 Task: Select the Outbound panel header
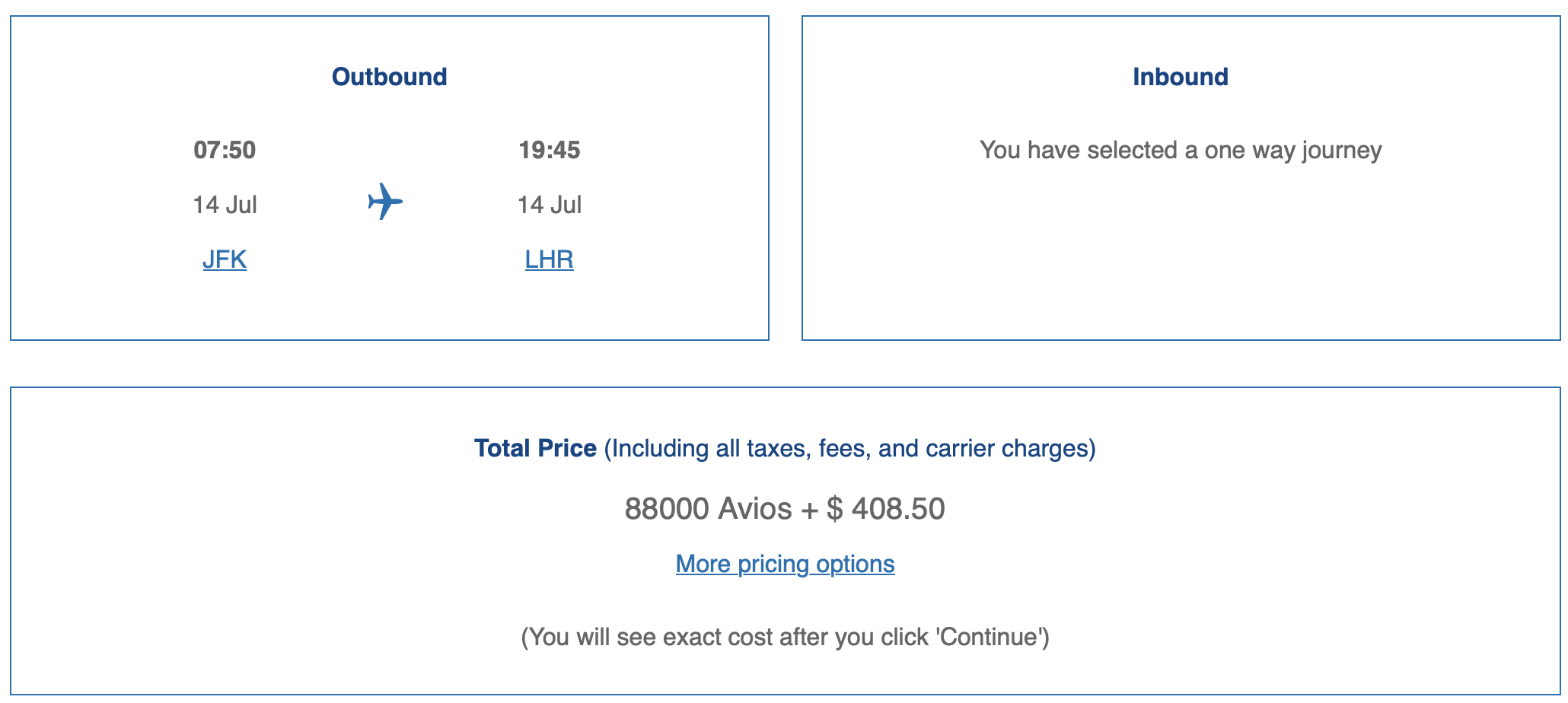389,76
